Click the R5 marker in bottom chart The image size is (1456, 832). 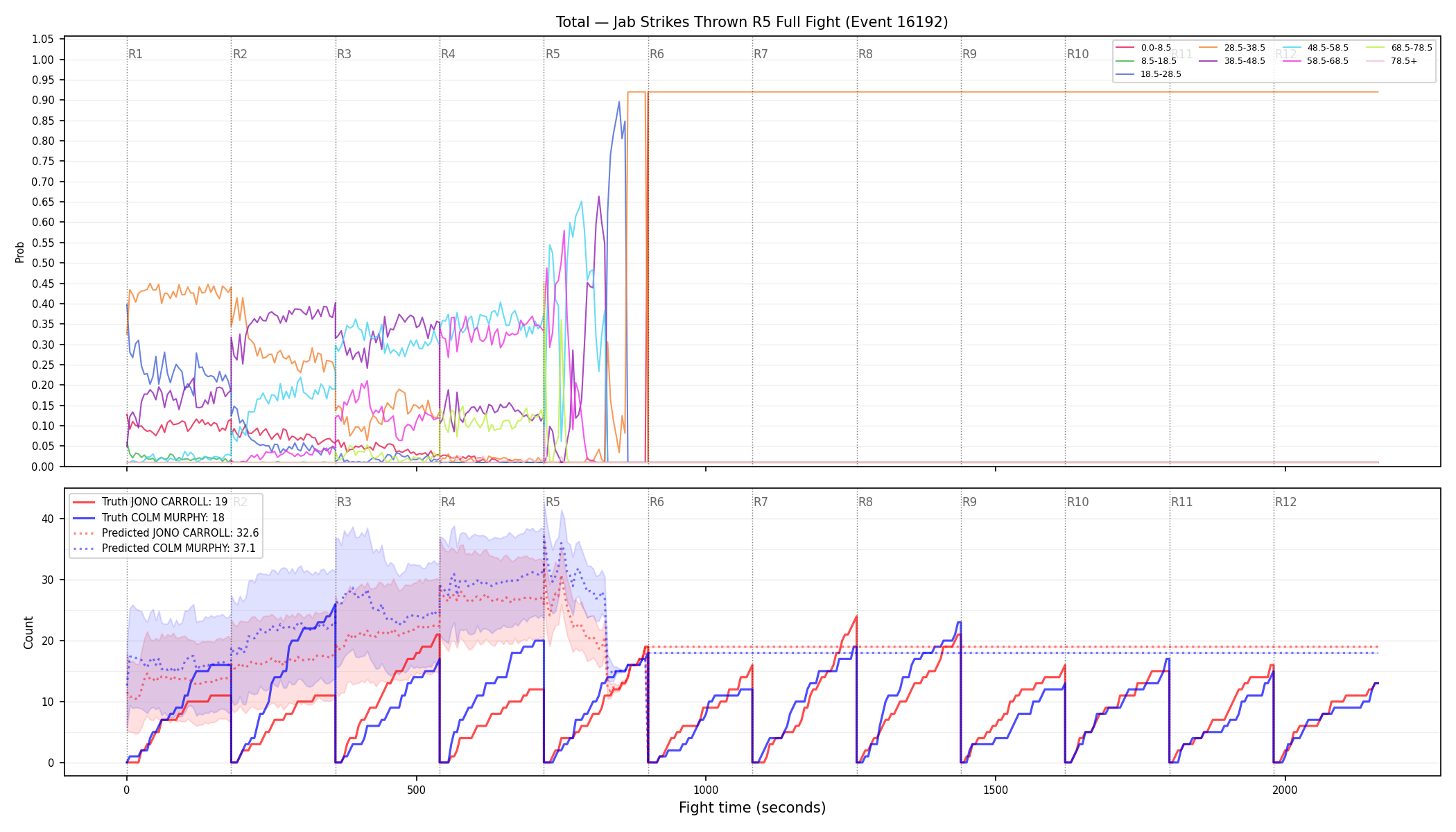[x=553, y=502]
